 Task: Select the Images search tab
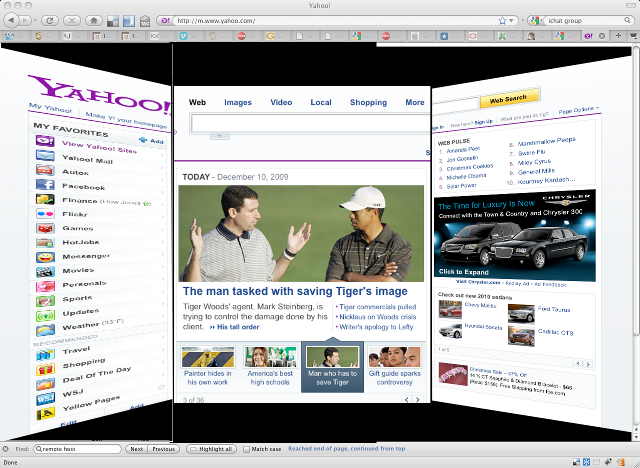(x=238, y=102)
